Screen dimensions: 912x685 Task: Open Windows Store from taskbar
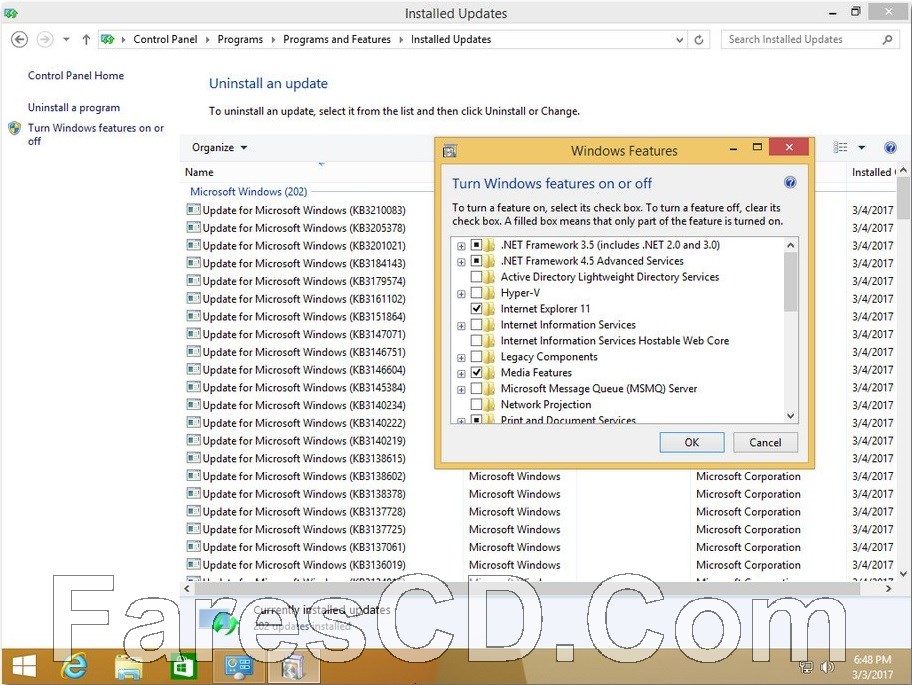(x=183, y=666)
